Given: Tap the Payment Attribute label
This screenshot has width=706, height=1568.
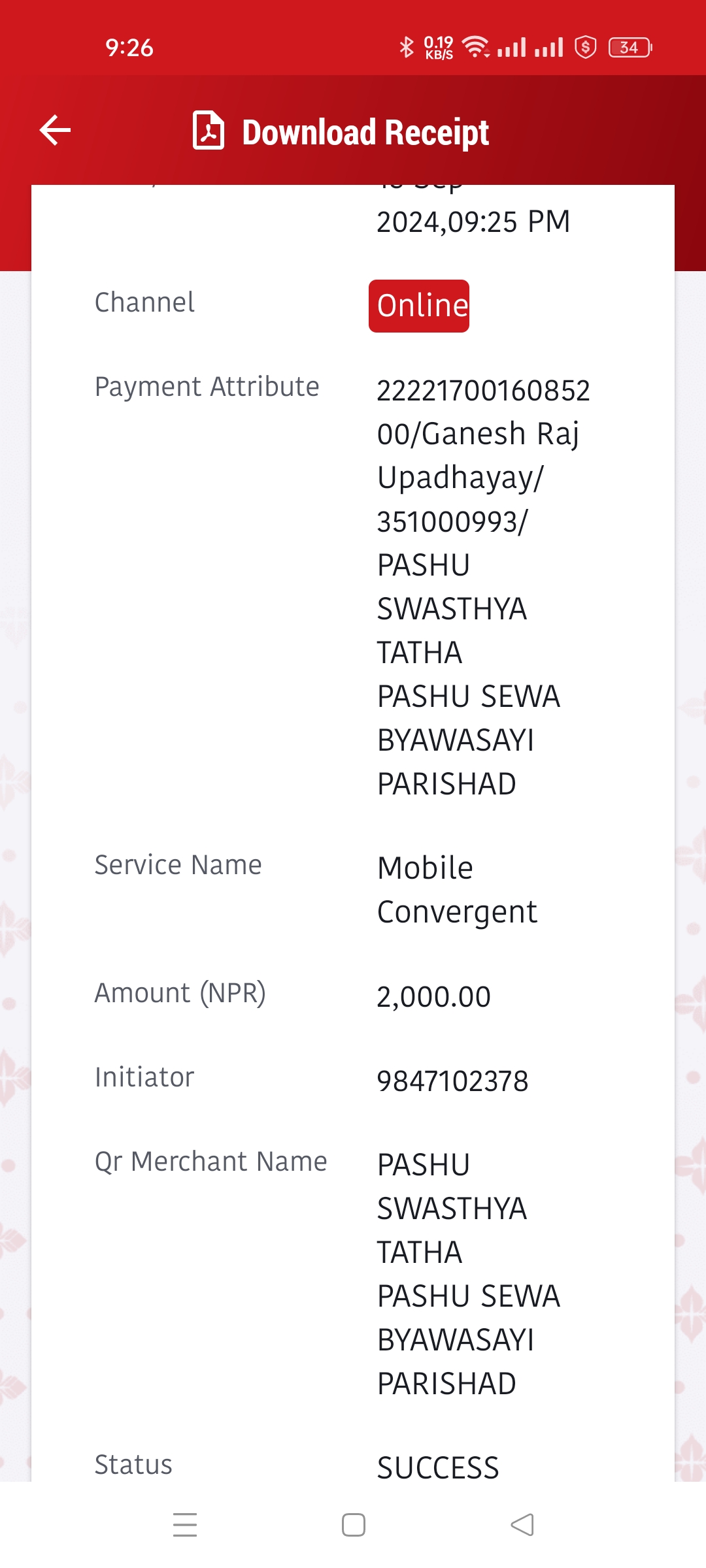Looking at the screenshot, I should [207, 387].
